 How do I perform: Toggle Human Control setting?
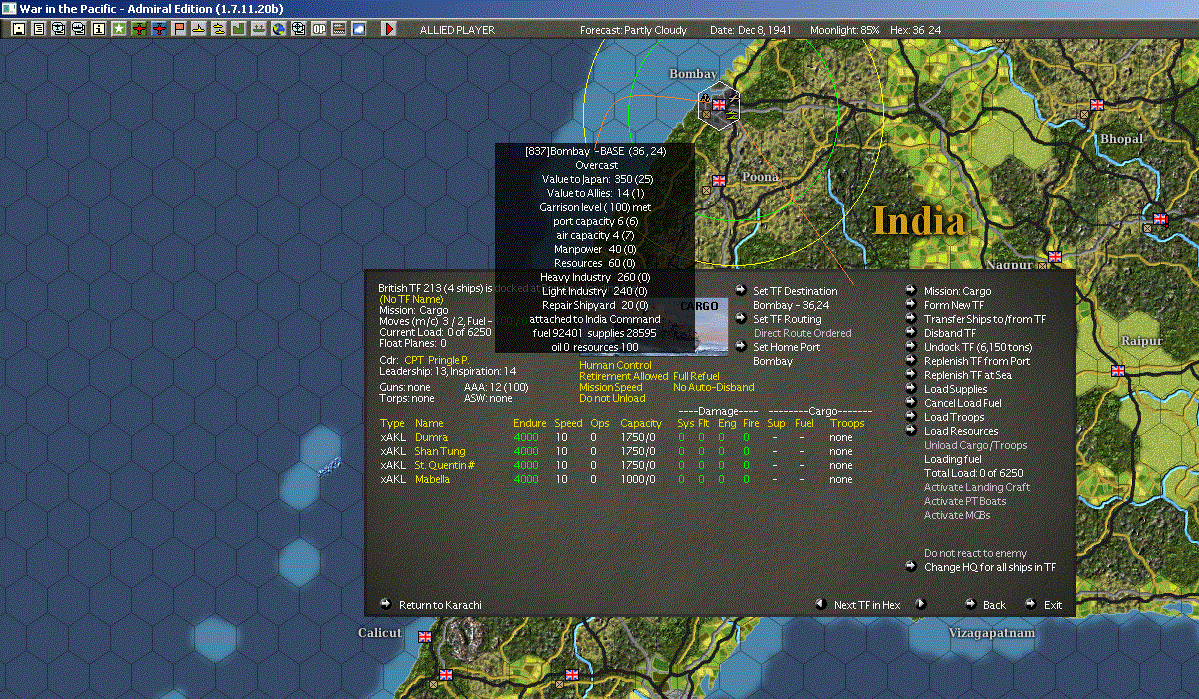click(x=615, y=365)
